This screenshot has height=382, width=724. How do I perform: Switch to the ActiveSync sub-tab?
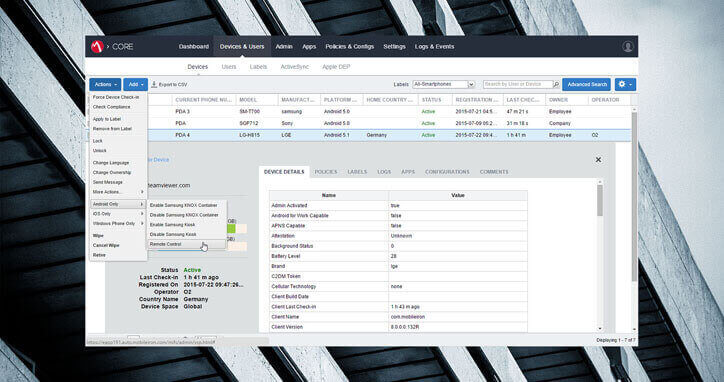click(x=295, y=67)
